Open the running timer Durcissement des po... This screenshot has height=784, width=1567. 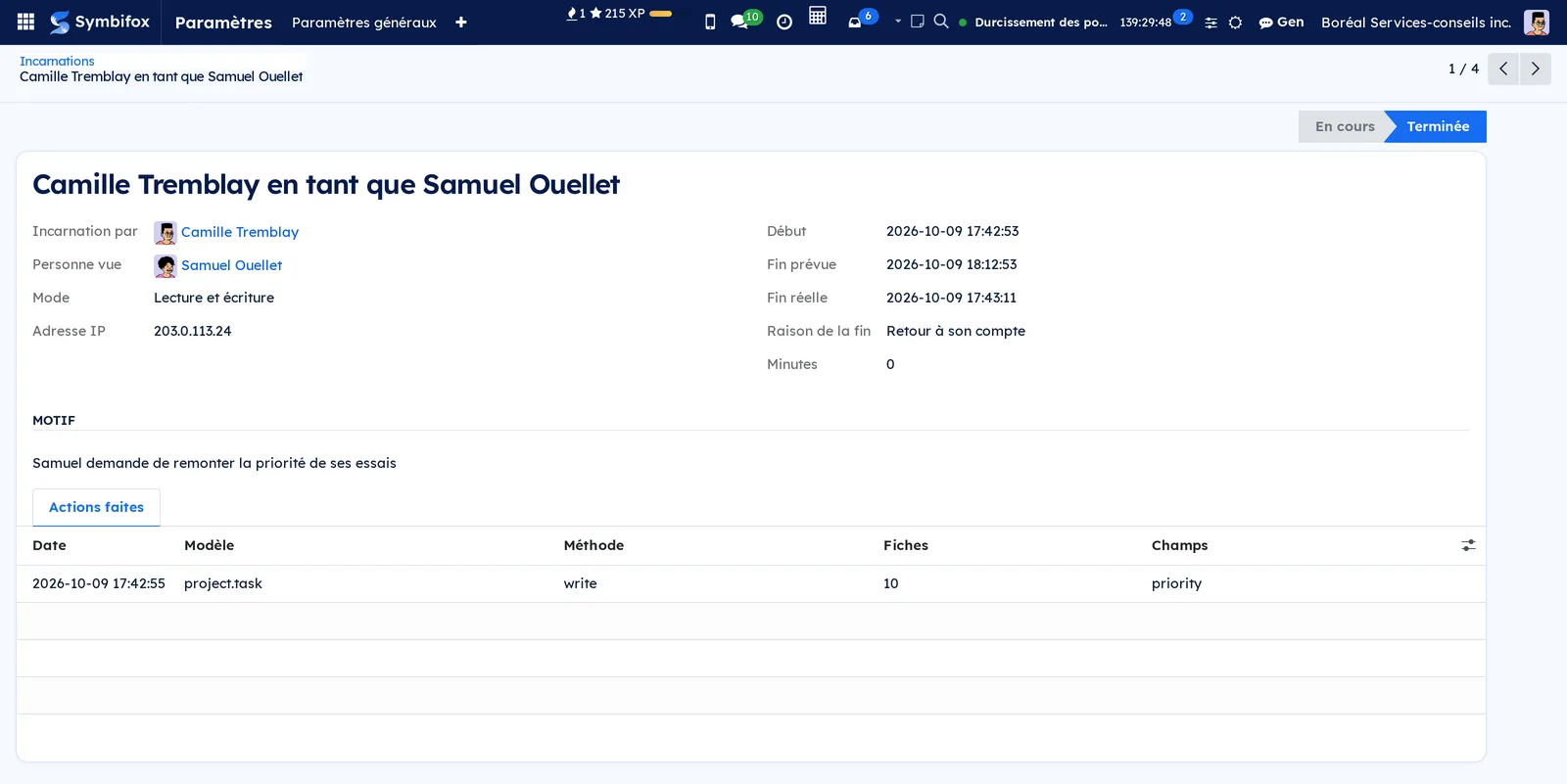1041,22
